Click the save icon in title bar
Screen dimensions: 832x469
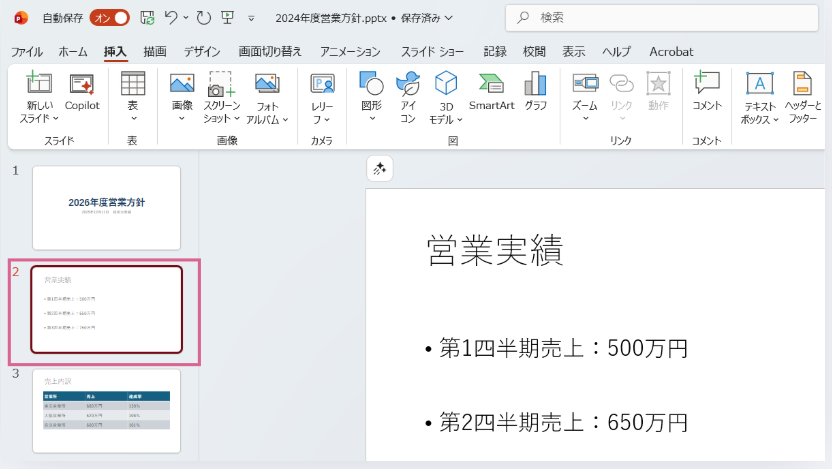[148, 17]
